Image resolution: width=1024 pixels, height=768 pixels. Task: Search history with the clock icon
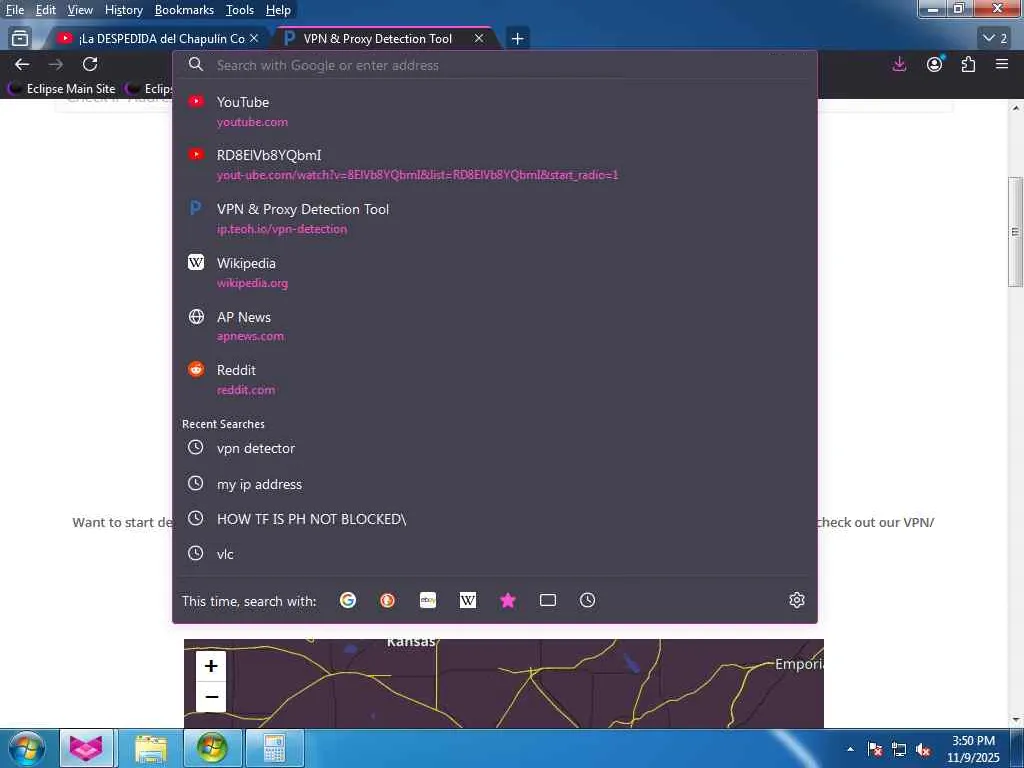coord(588,600)
